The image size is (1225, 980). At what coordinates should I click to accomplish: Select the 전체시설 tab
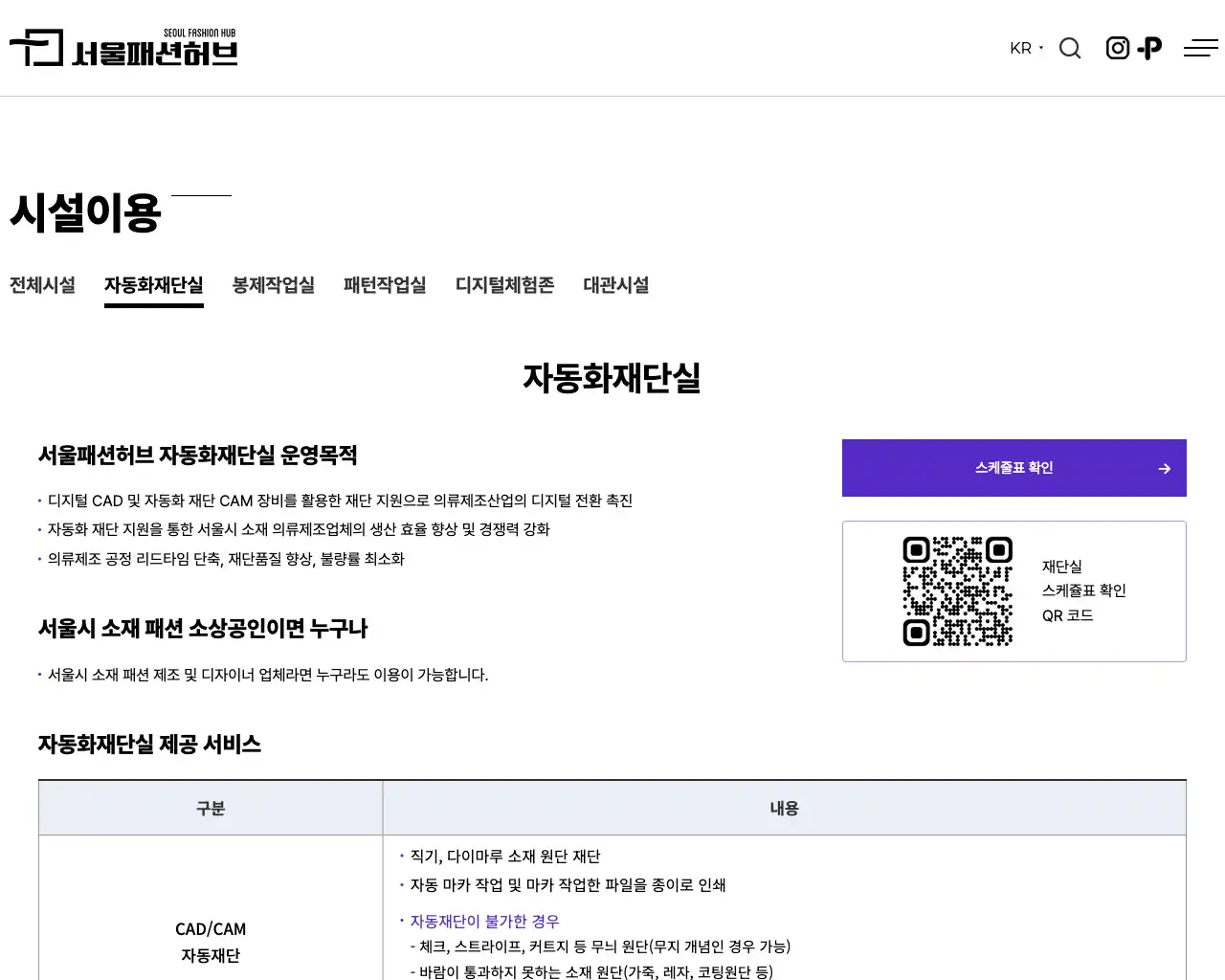[42, 285]
